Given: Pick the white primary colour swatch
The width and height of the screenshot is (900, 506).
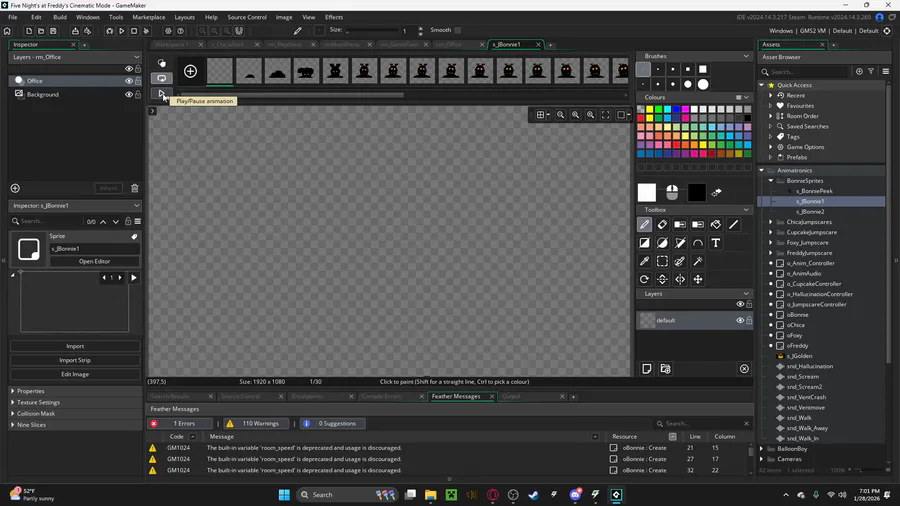Looking at the screenshot, I should (646, 193).
